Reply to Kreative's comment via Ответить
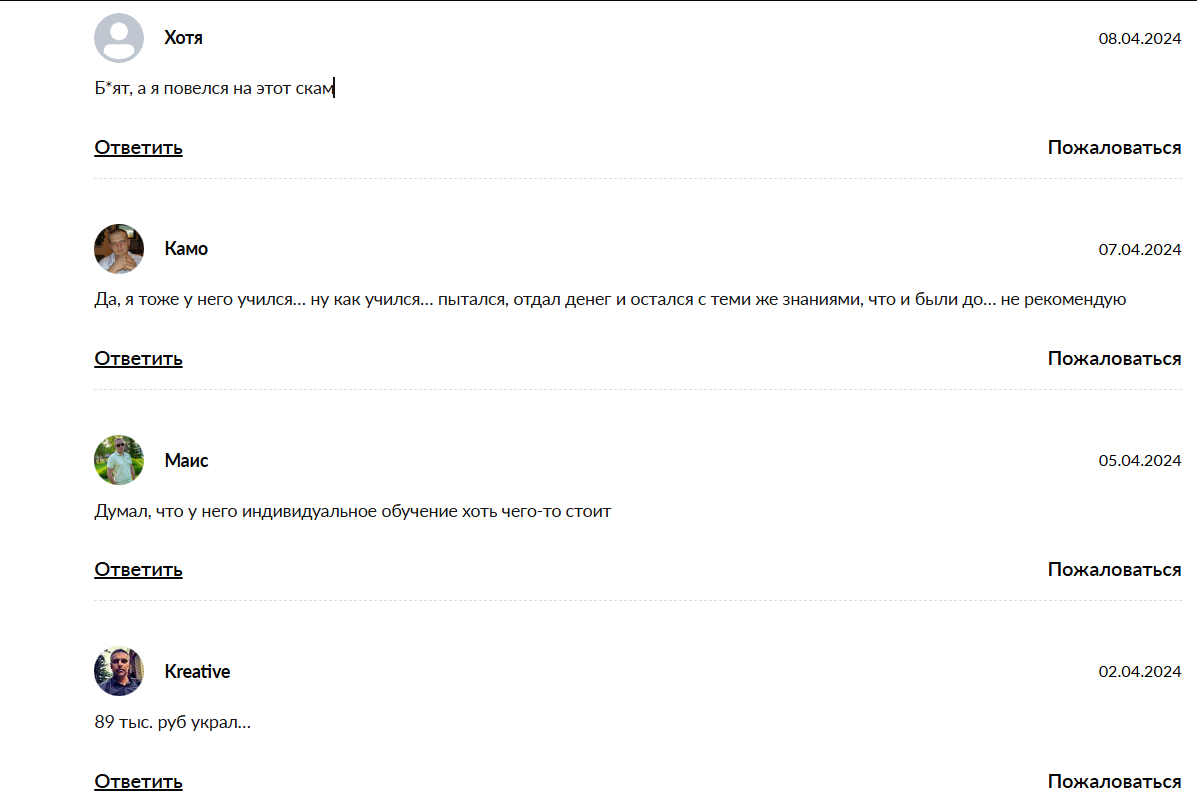 (x=138, y=781)
